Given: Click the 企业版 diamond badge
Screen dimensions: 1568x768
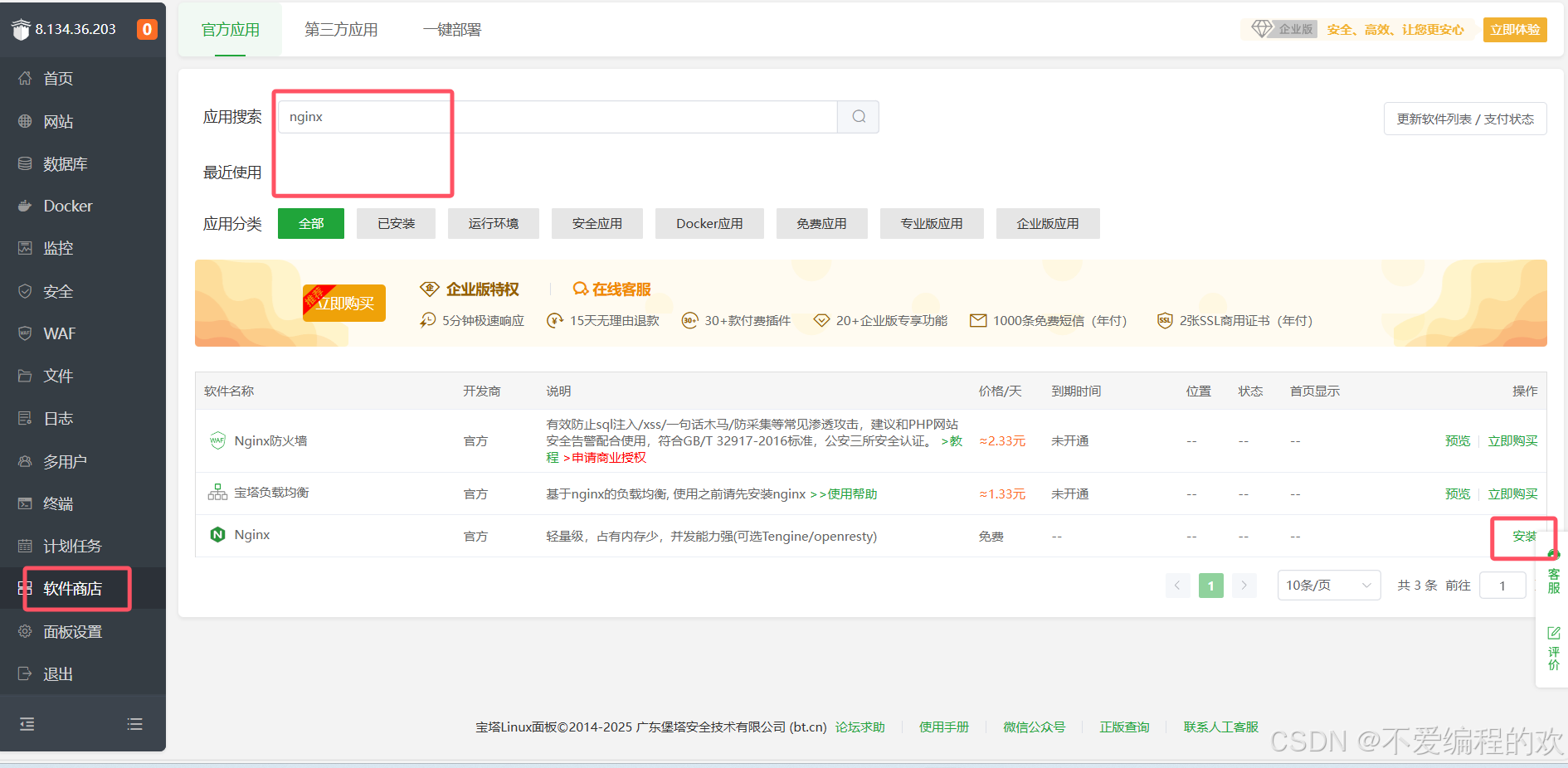Looking at the screenshot, I should pos(1283,29).
